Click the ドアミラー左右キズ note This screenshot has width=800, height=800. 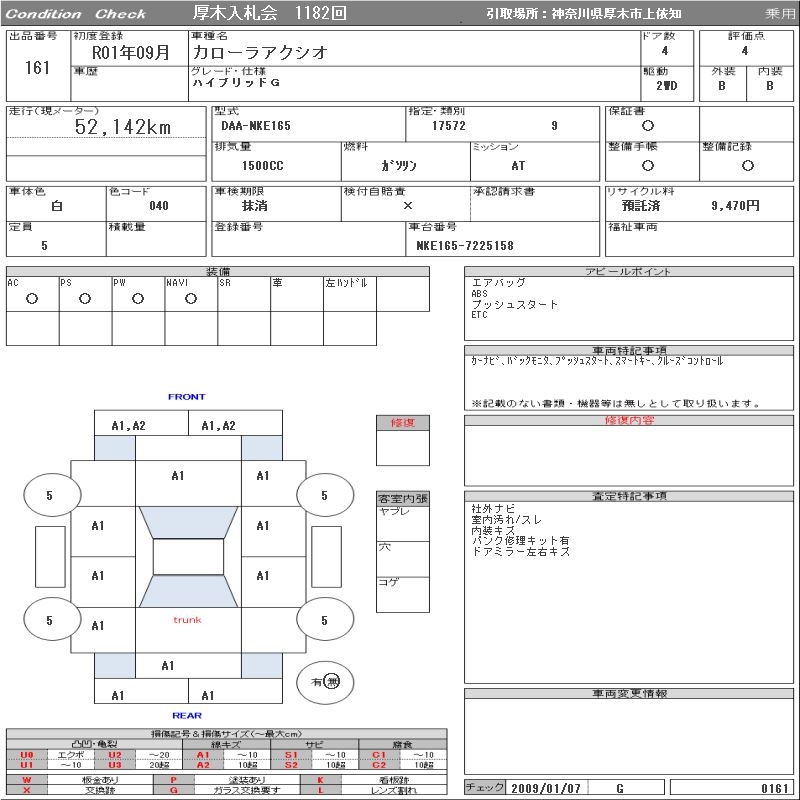pyautogui.click(x=520, y=552)
